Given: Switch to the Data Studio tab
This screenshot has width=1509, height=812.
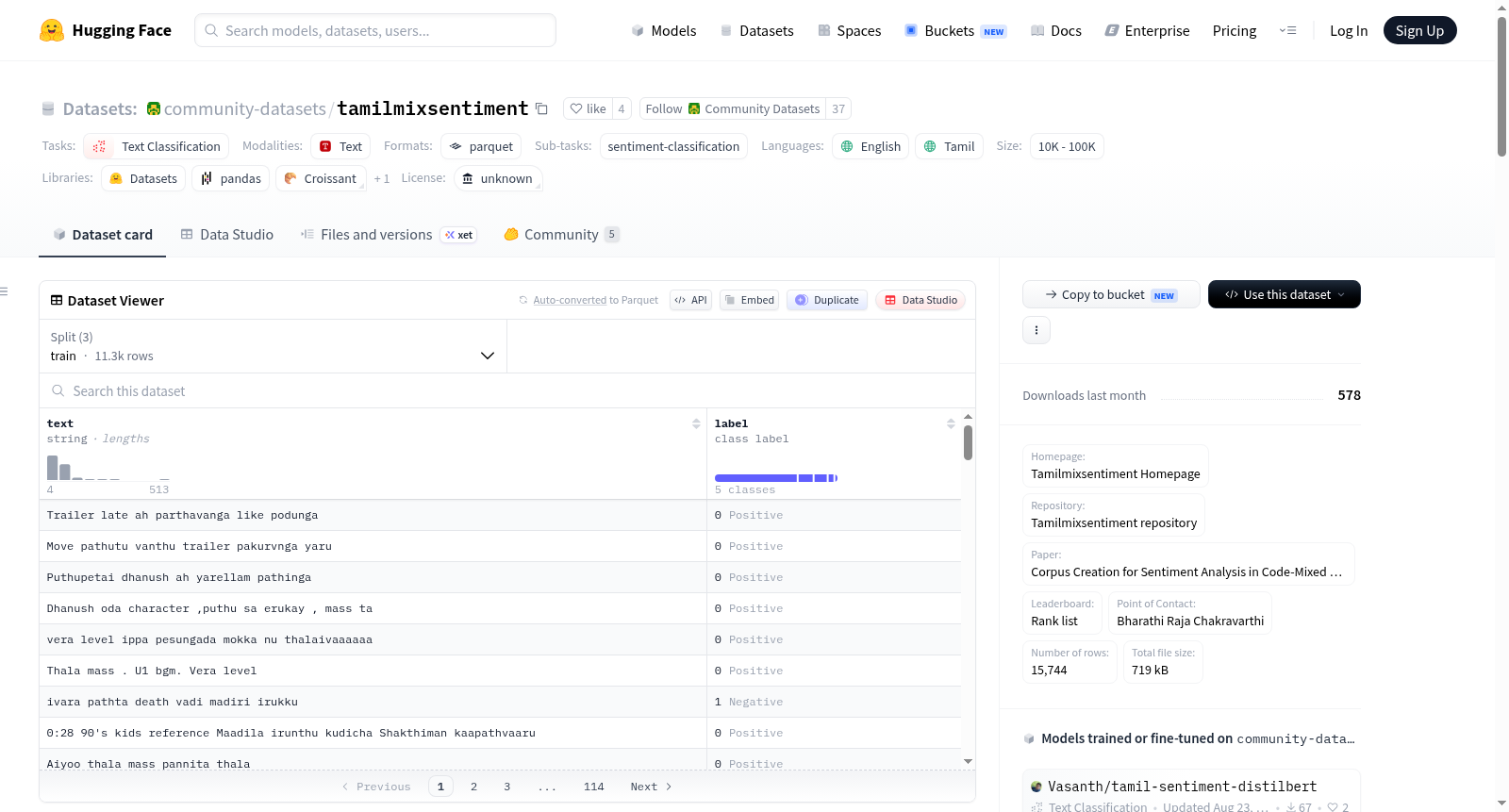Looking at the screenshot, I should point(226,235).
